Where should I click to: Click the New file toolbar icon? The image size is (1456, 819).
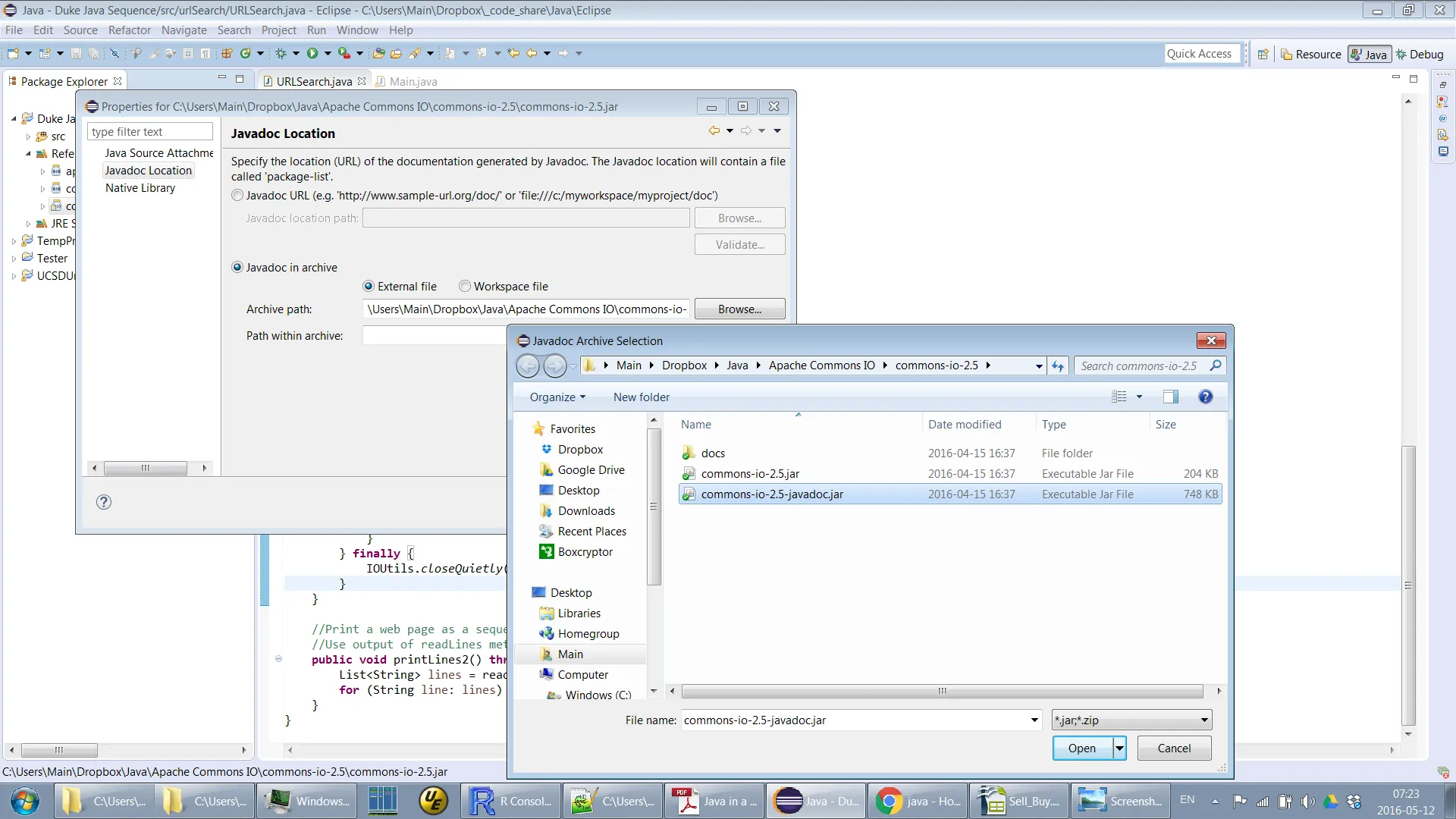(13, 53)
